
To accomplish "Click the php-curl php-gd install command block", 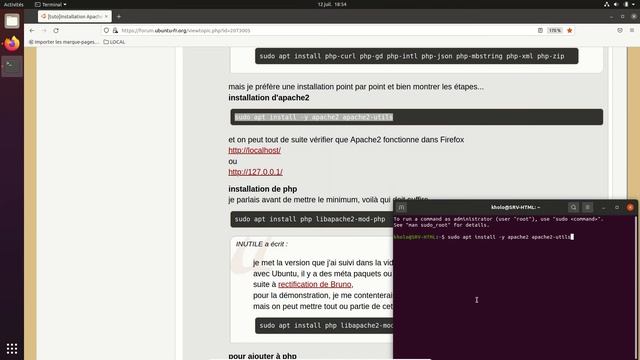I will pos(416,56).
